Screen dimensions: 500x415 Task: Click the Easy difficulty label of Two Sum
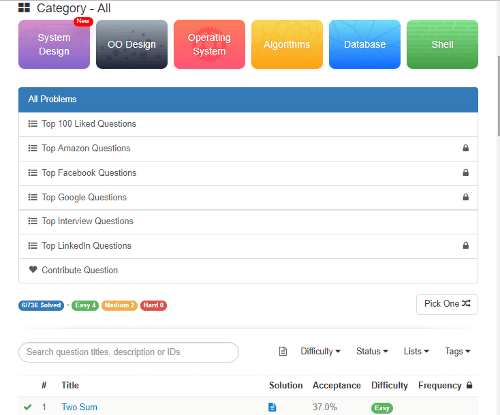coord(382,408)
